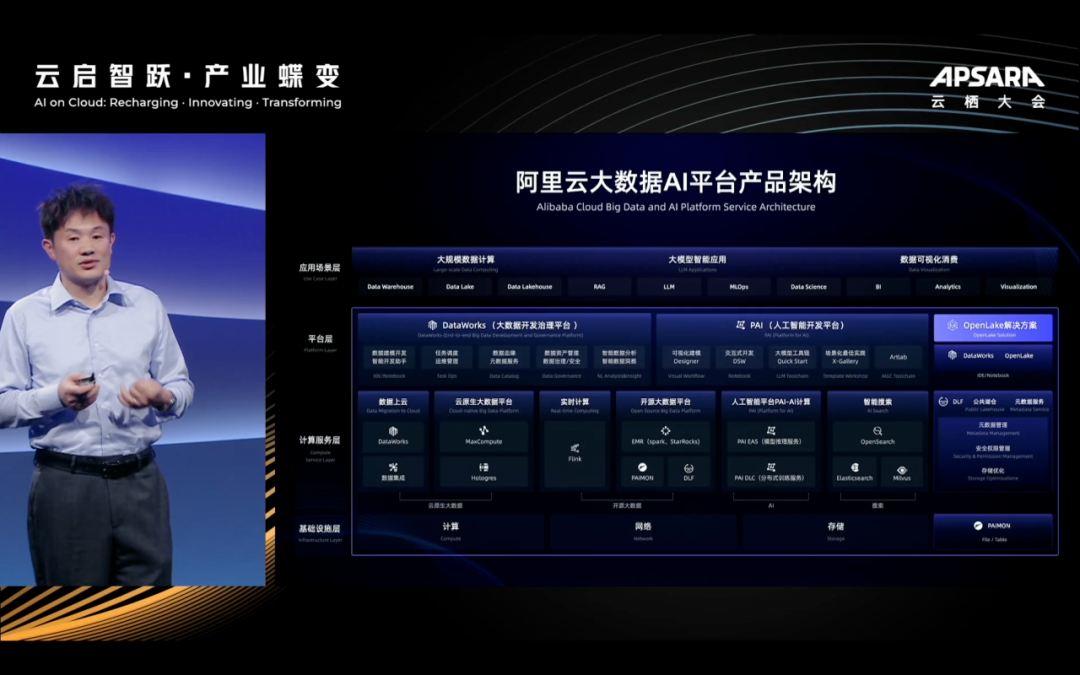Click the 任务调度 运维管理 tile
This screenshot has width=1080, height=675.
click(446, 357)
